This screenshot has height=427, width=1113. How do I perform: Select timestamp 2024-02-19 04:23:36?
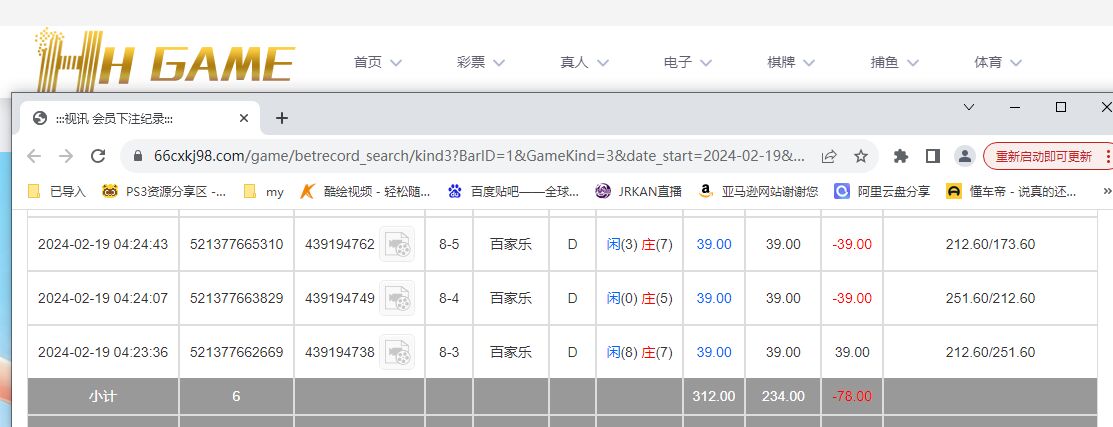pos(103,352)
